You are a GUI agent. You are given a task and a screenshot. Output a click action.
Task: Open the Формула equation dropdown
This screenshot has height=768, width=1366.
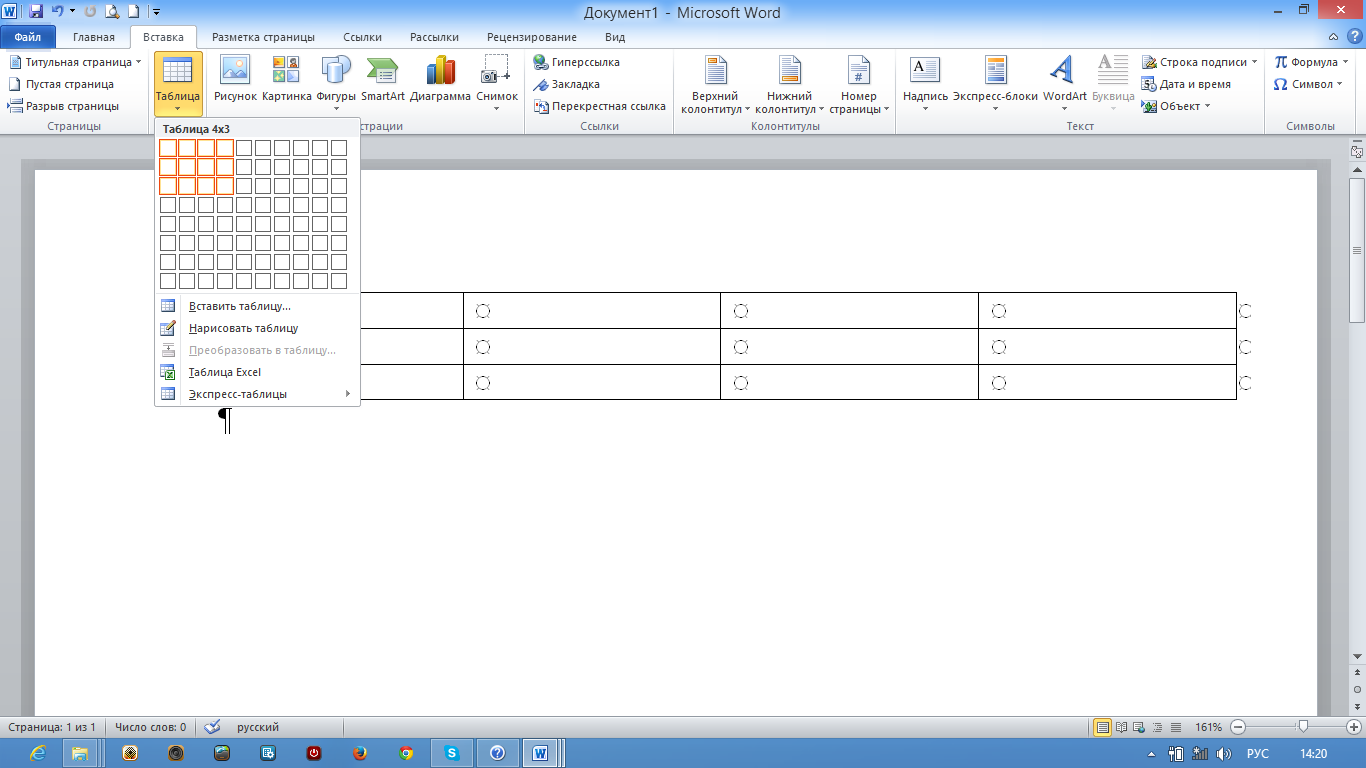[1311, 62]
